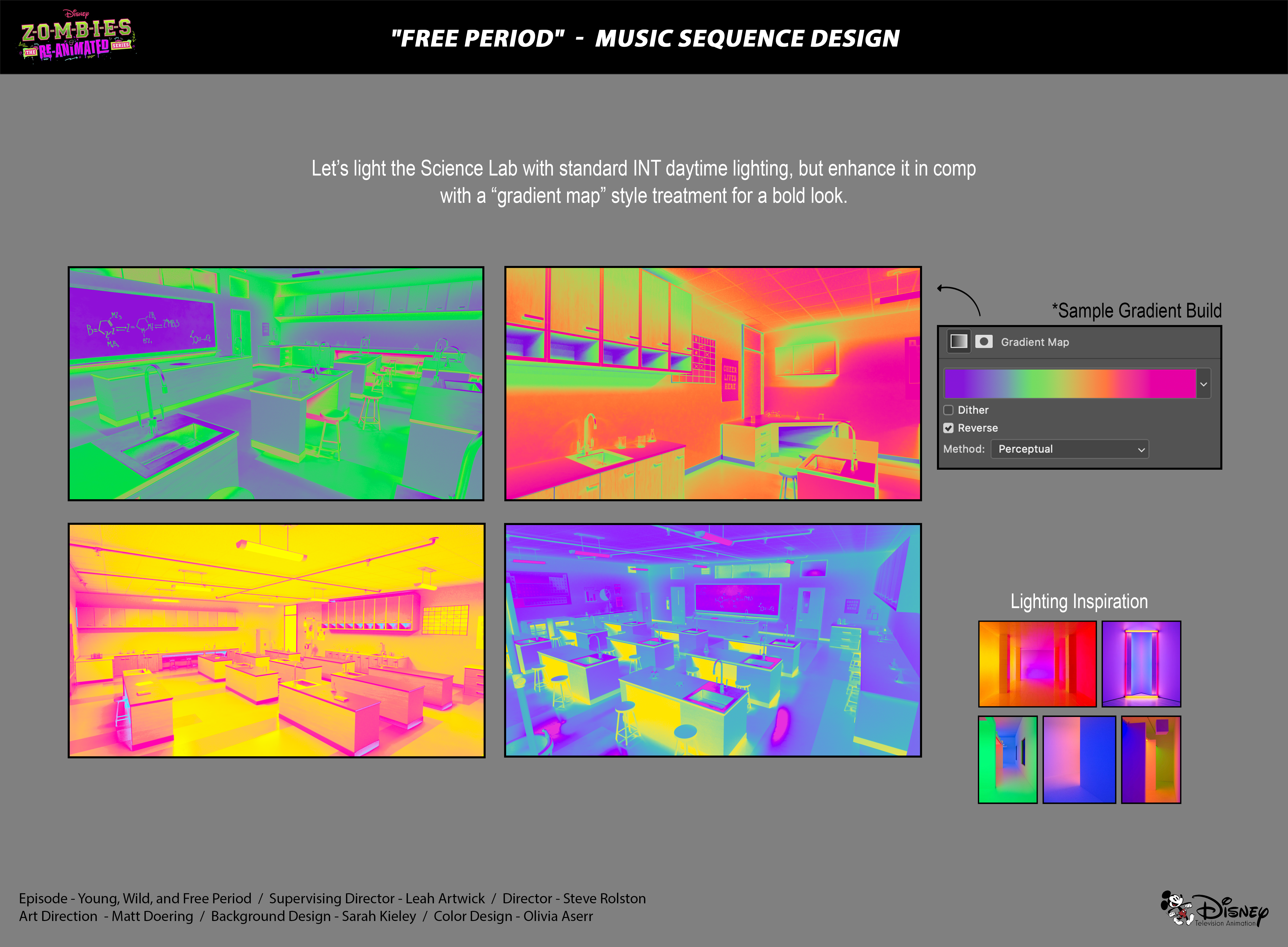The width and height of the screenshot is (1288, 947).
Task: Click the Gradient Map panel title
Action: pyautogui.click(x=1035, y=342)
